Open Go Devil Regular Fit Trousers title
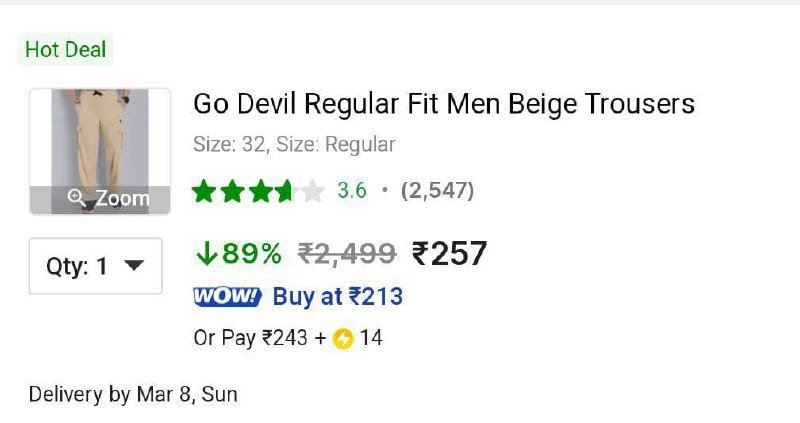 444,104
